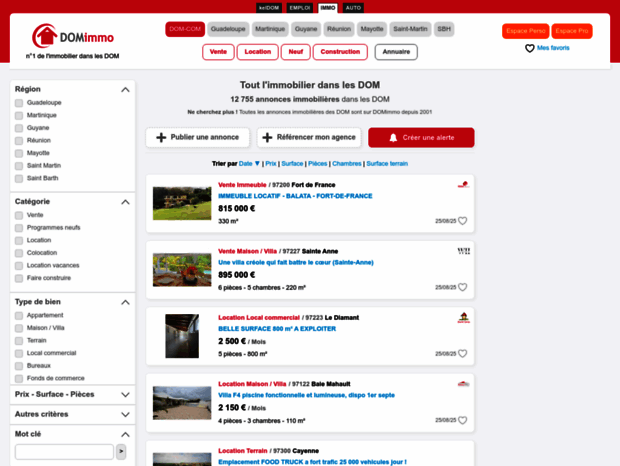Open the Location menu
This screenshot has height=466, width=620.
click(x=257, y=52)
